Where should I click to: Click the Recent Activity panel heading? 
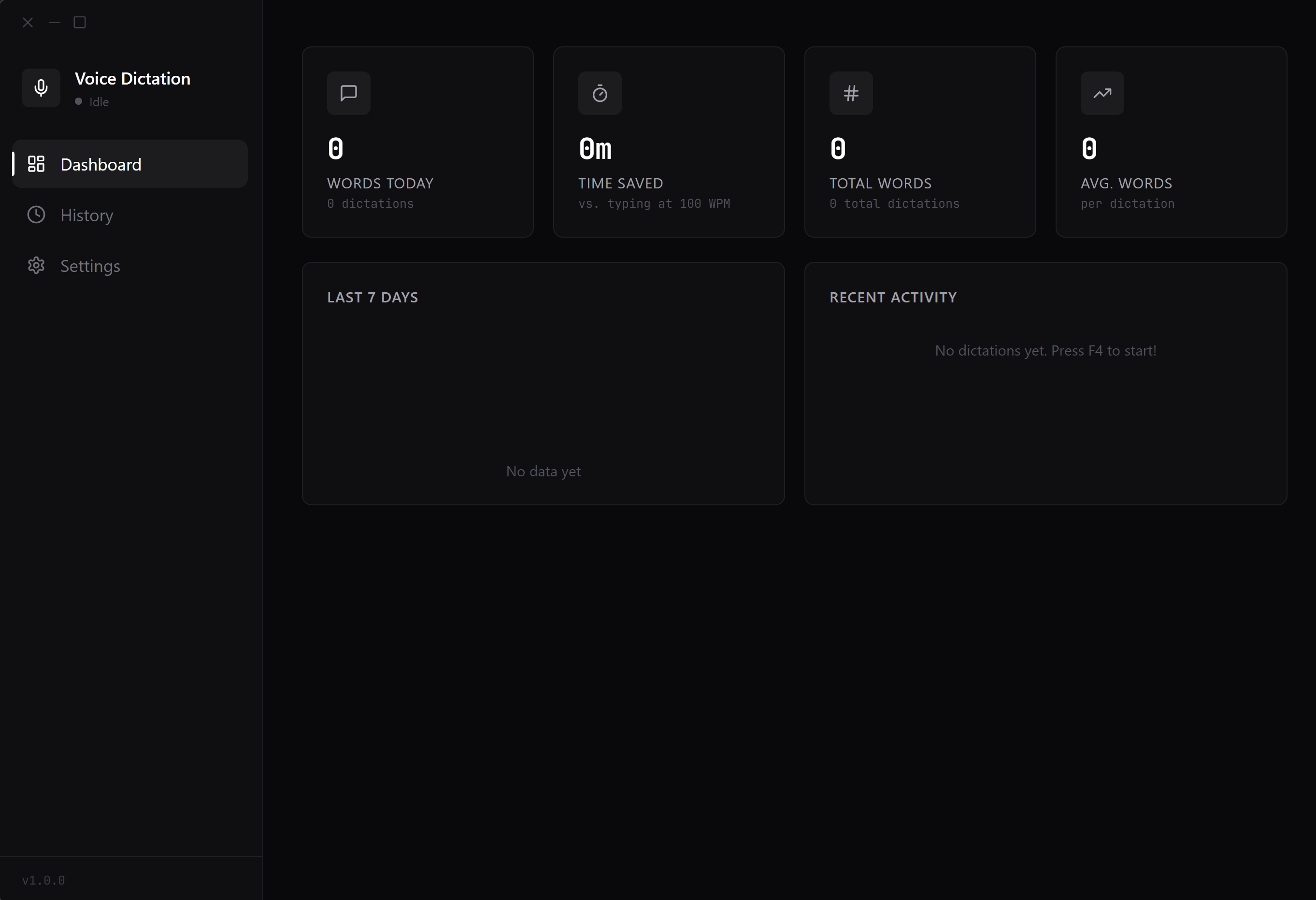892,298
